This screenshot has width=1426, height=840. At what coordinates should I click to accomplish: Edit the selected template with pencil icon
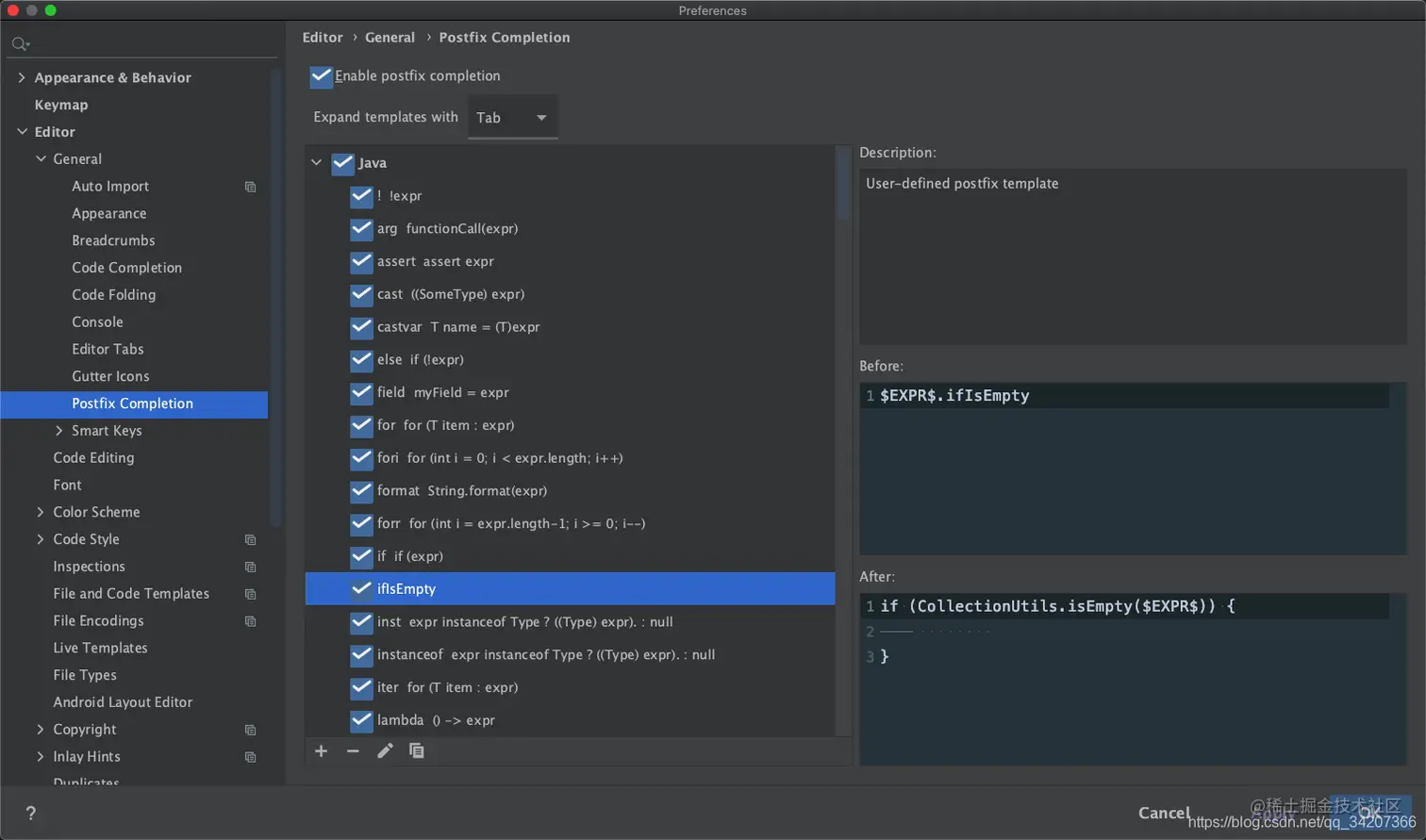click(385, 750)
